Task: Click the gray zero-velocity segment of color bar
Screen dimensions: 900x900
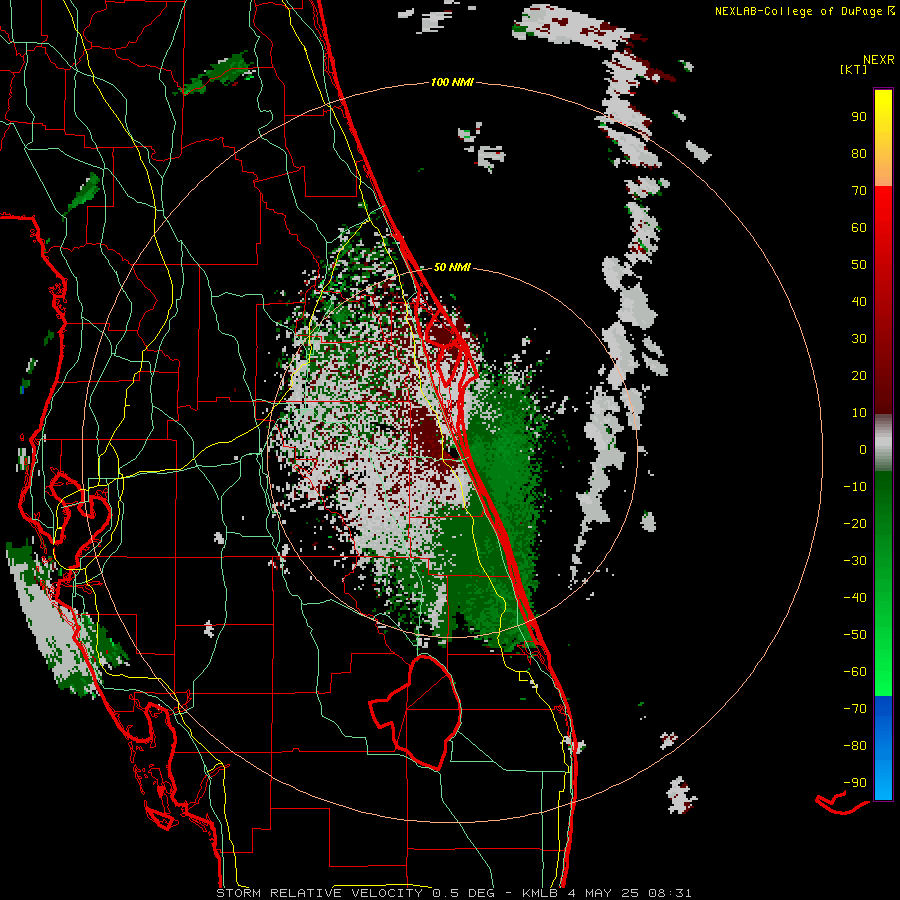Action: pos(883,443)
